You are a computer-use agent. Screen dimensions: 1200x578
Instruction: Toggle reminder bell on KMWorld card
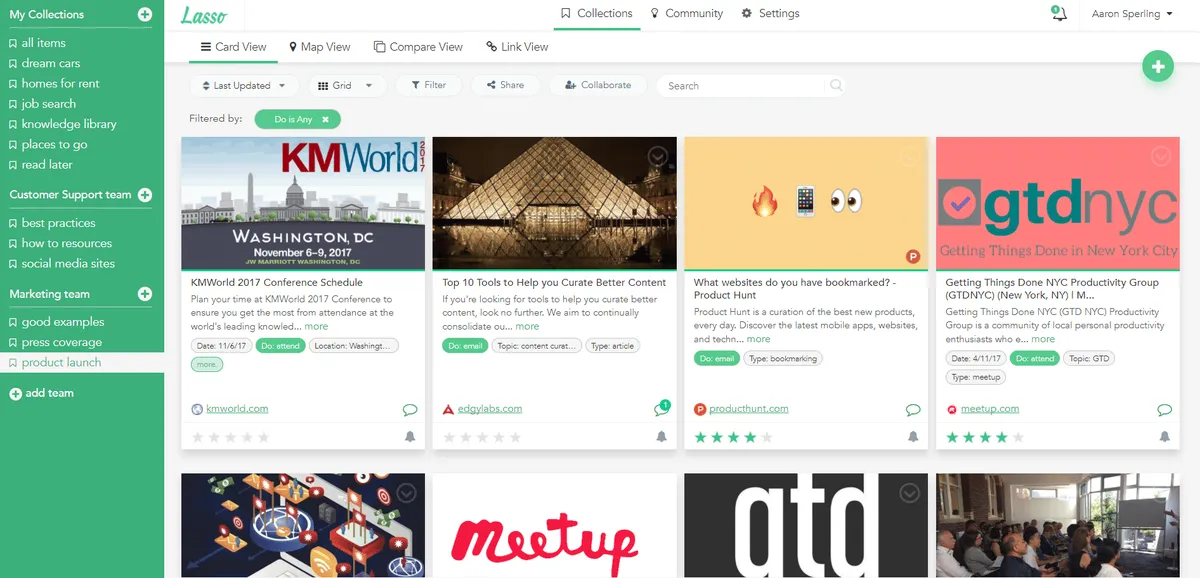coord(410,437)
